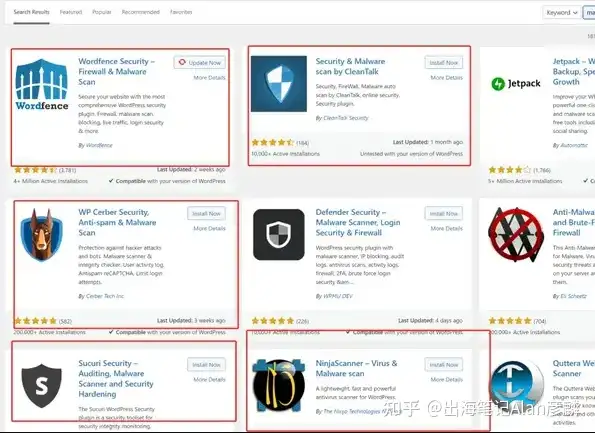The height and width of the screenshot is (433, 595).
Task: Click Install Now for CleanTalk Security & Malware
Action: (x=444, y=63)
